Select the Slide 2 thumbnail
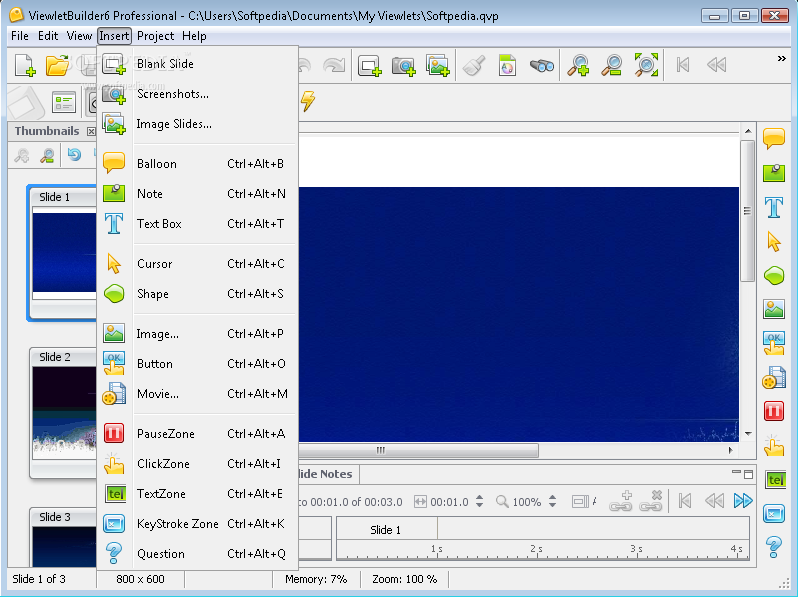This screenshot has height=597, width=798. click(63, 412)
